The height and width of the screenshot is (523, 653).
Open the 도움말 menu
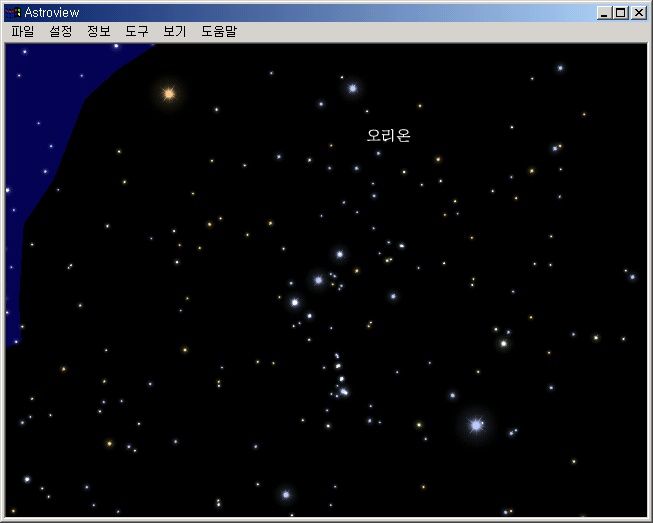click(219, 31)
